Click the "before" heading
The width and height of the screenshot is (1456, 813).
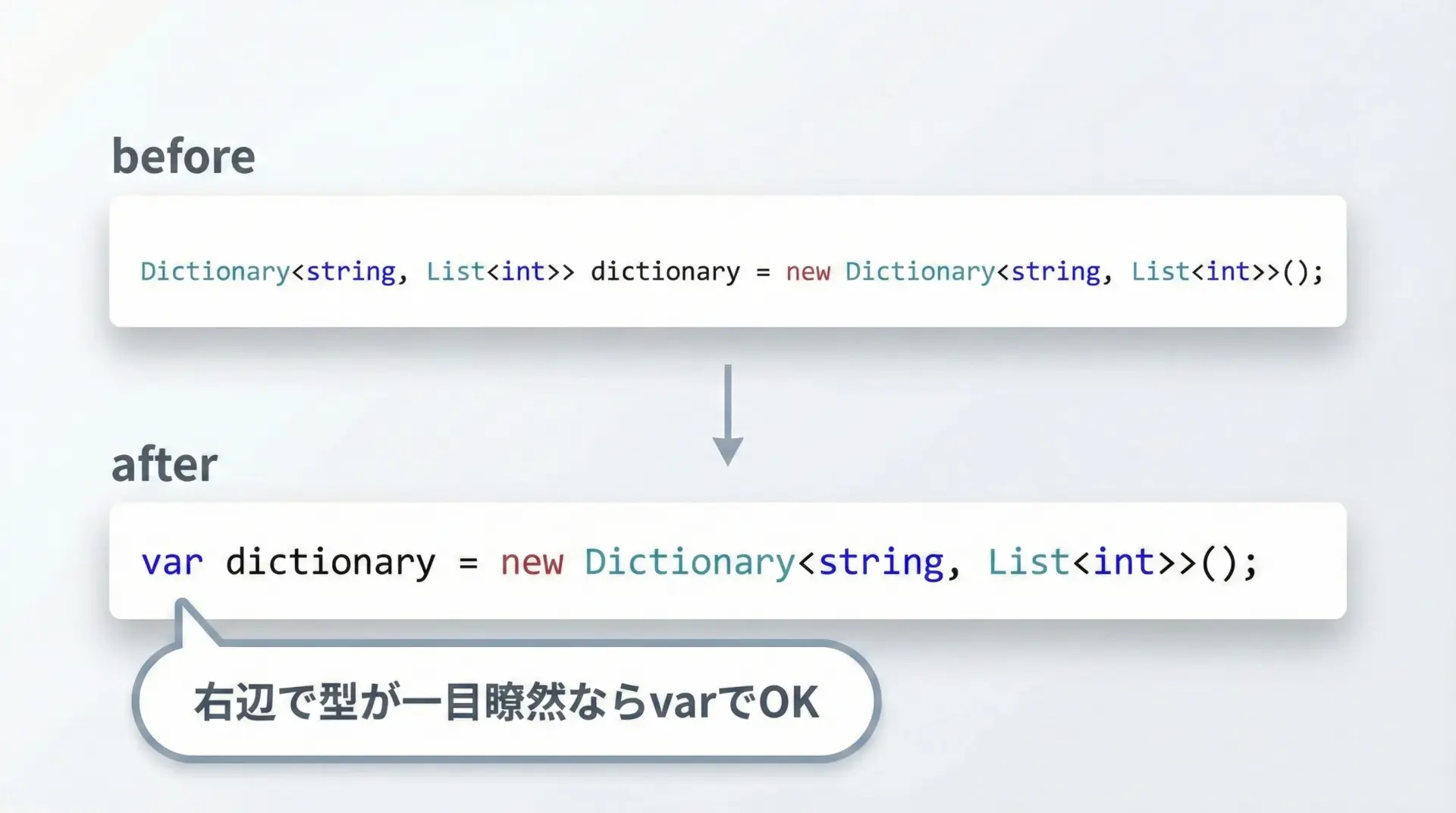click(x=184, y=156)
